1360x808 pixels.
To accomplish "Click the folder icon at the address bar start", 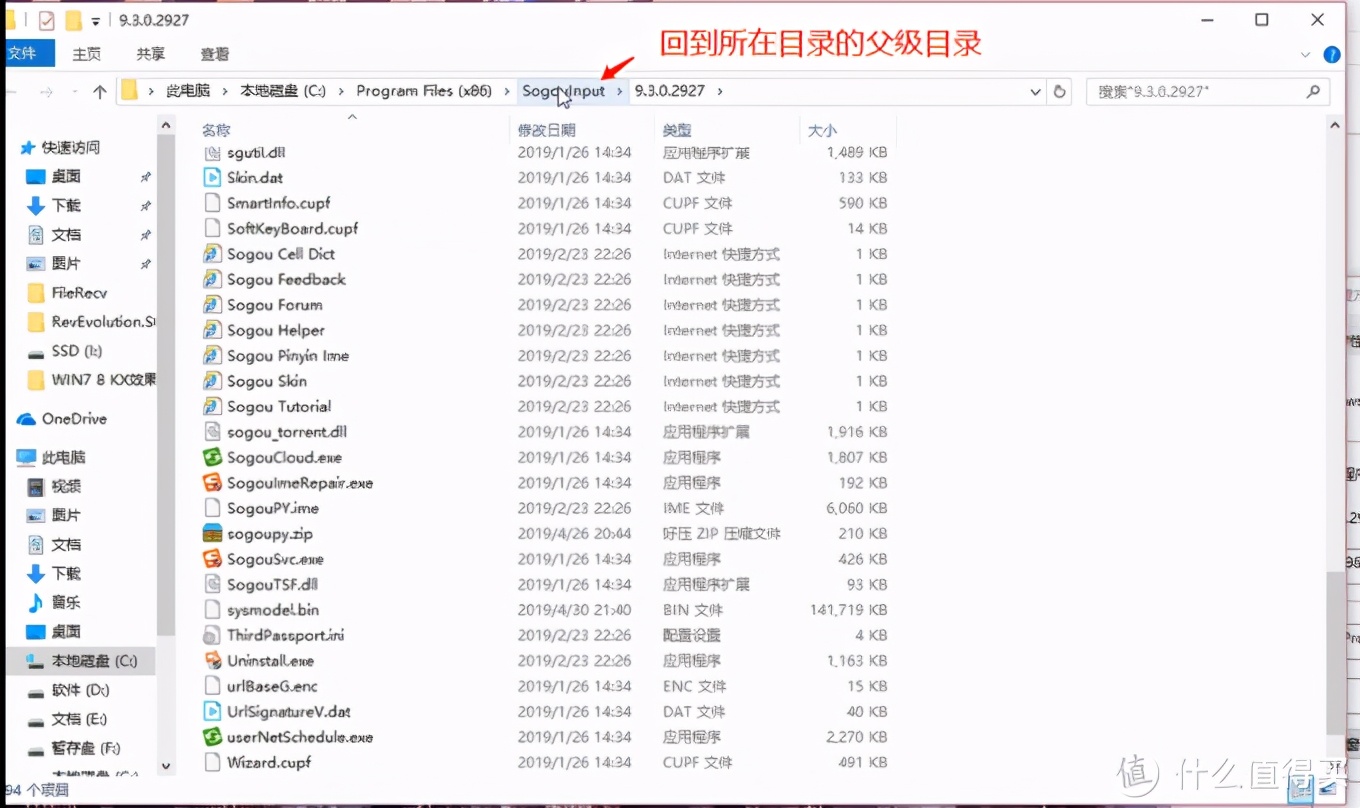I will tap(131, 90).
